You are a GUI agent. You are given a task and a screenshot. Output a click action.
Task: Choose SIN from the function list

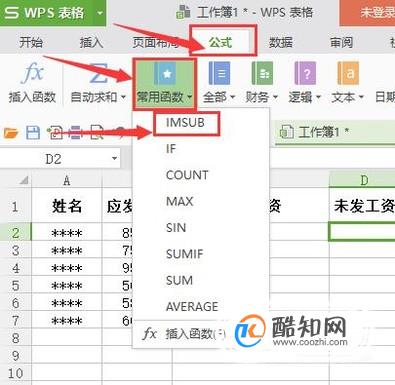tap(176, 228)
